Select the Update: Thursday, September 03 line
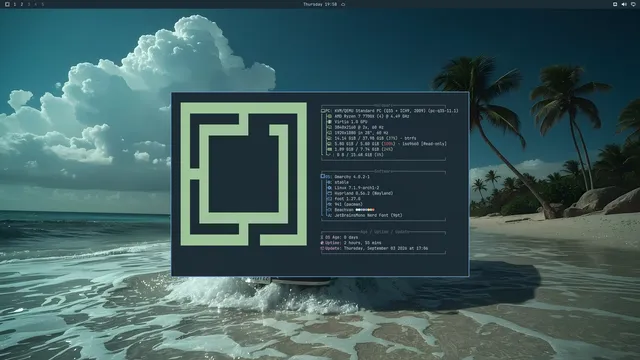This screenshot has height=360, width=640. [376, 248]
